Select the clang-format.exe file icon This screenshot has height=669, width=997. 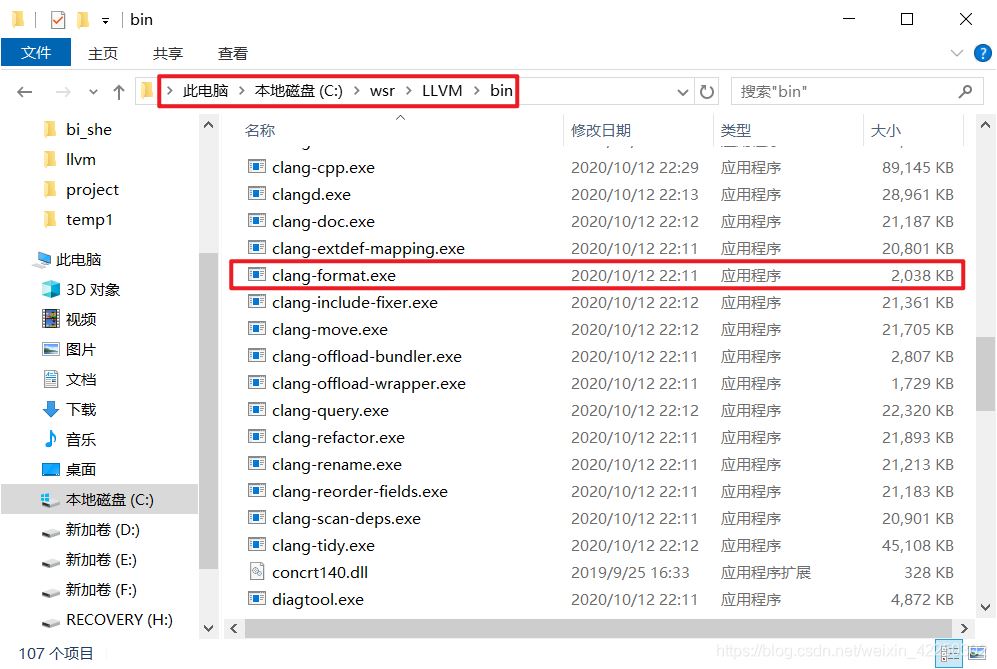257,275
